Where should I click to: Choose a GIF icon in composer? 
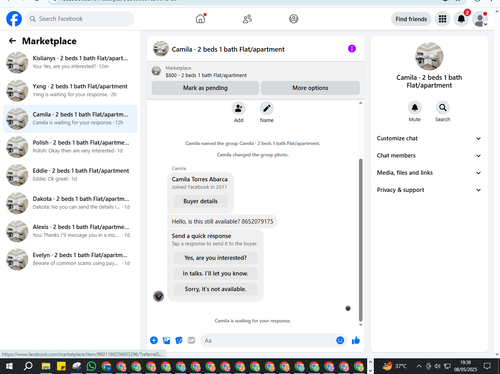pos(191,340)
